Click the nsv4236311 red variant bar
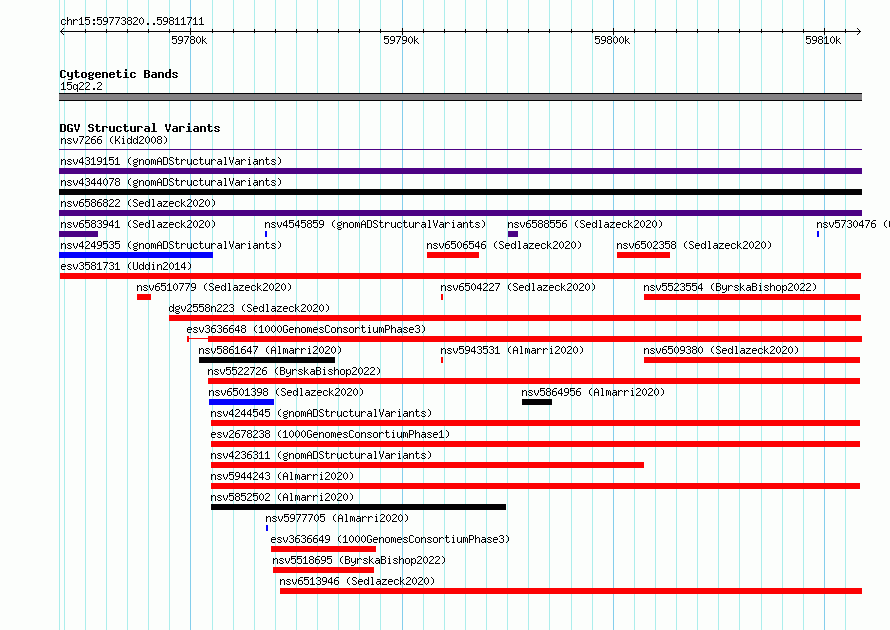Viewport: 890px width, 630px height. pyautogui.click(x=427, y=465)
